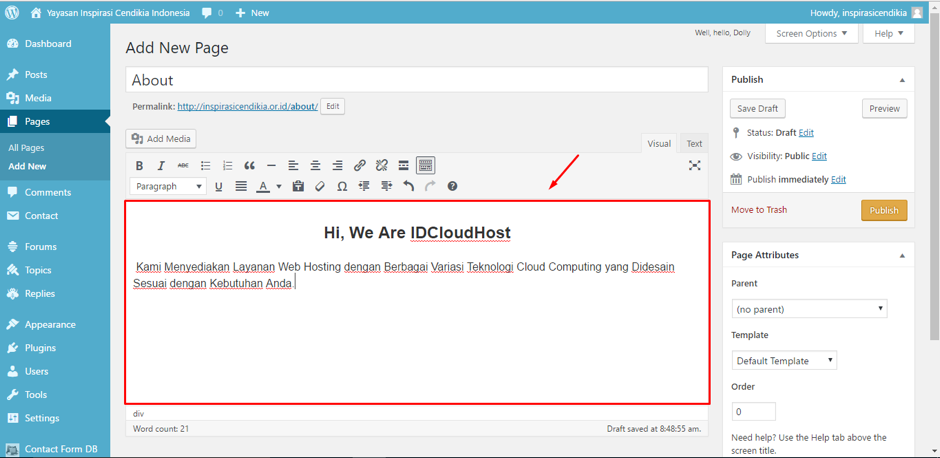Expand Screen Options panel

812,34
